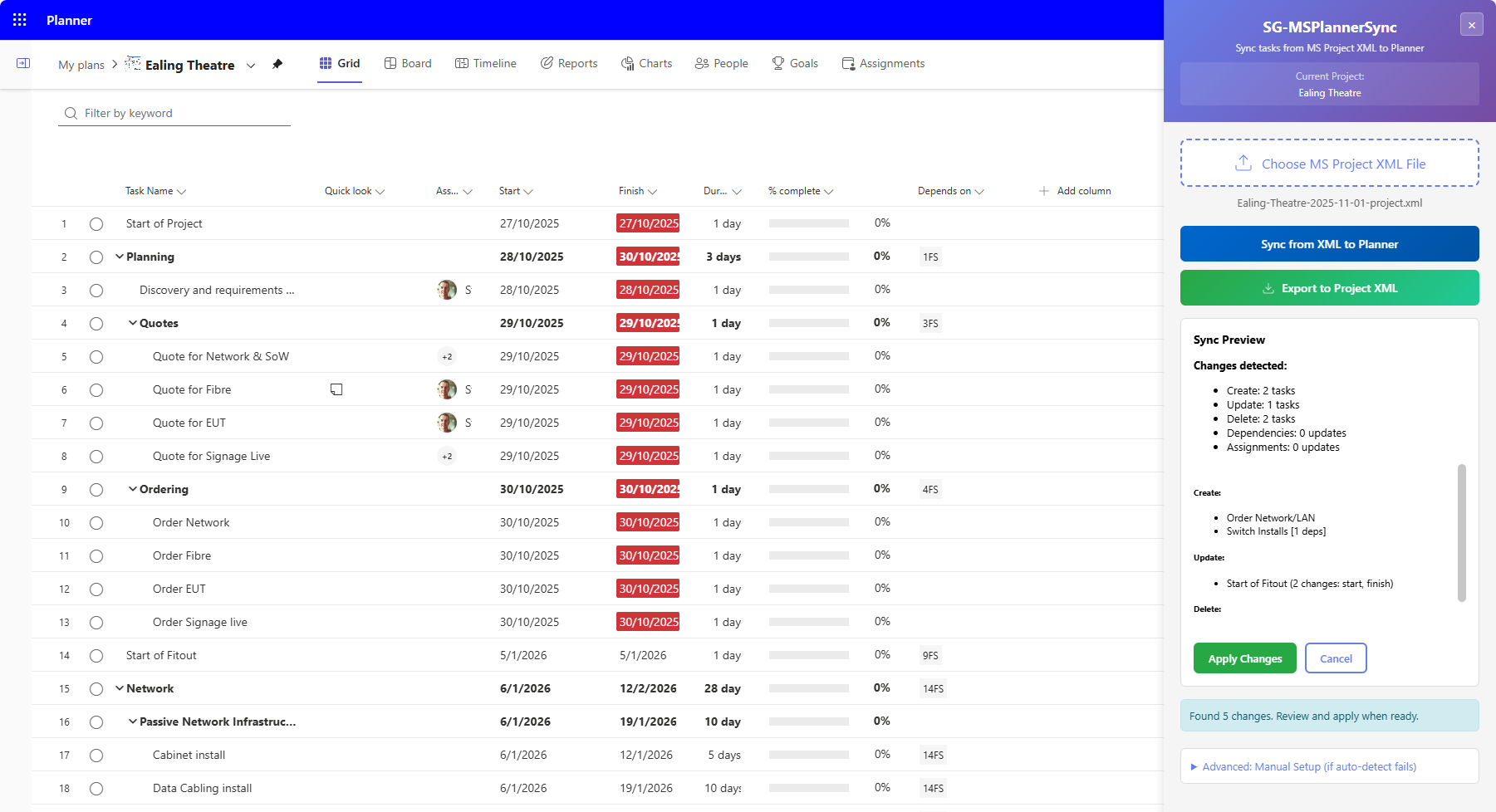
Task: Pin the Ealing Theatre plan
Action: (277, 64)
